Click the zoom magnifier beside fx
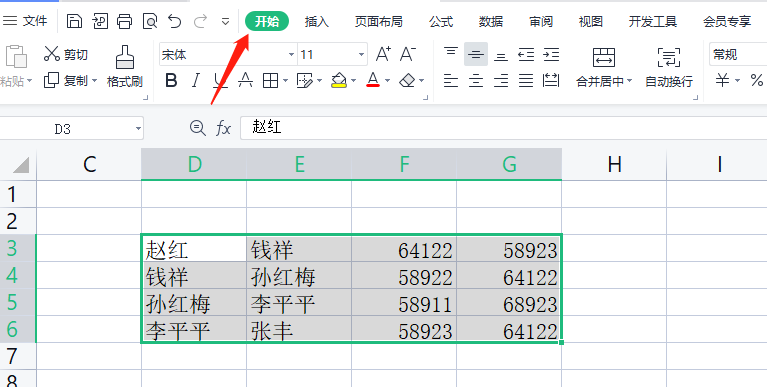Screen dimensions: 767x387 pos(197,128)
